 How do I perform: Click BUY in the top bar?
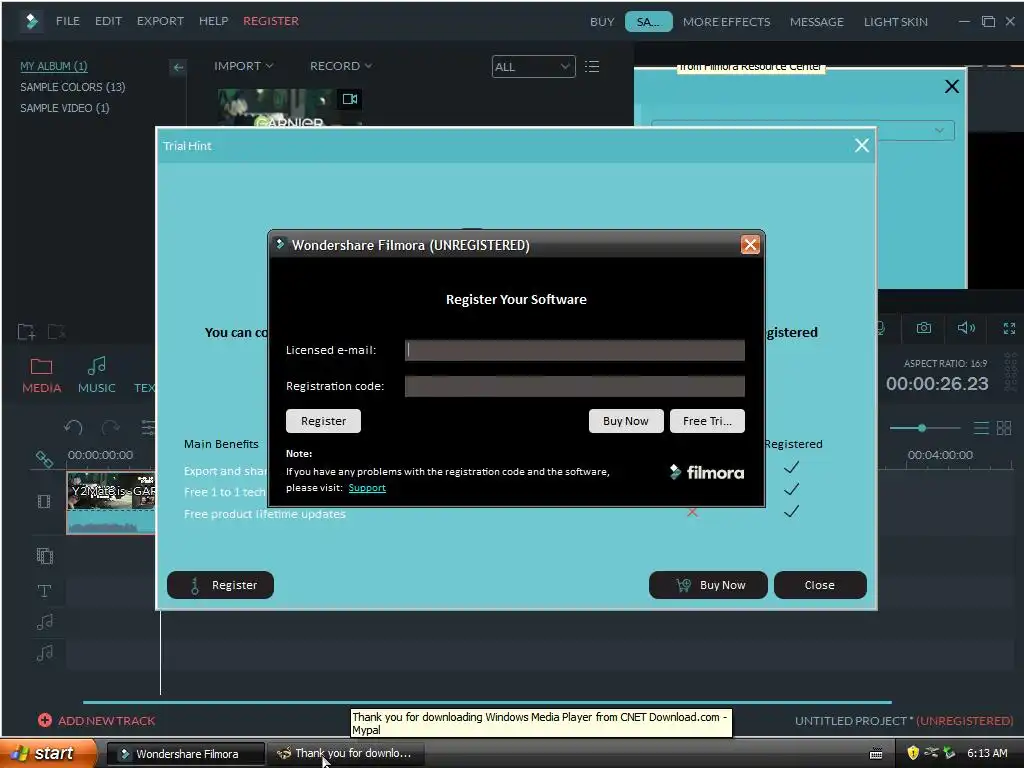(602, 22)
